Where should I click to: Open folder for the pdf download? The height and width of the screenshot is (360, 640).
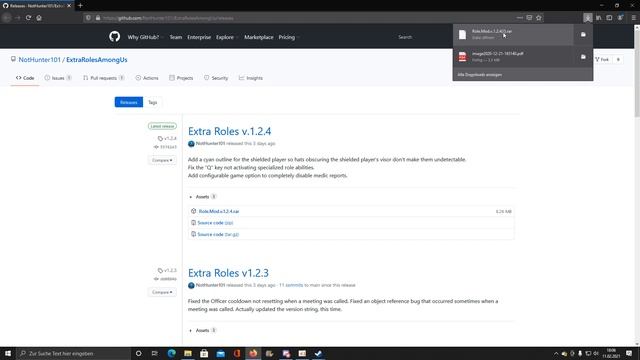pos(583,57)
